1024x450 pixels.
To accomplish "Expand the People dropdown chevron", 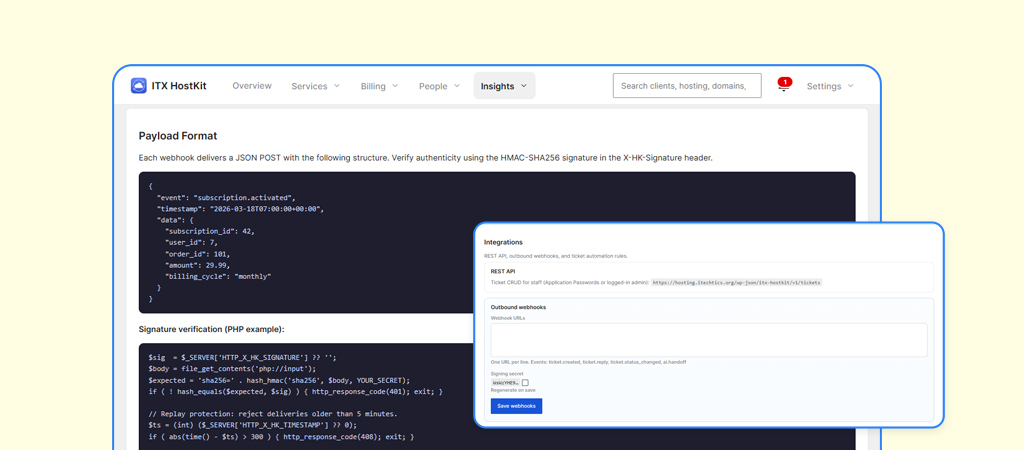I will click(456, 86).
